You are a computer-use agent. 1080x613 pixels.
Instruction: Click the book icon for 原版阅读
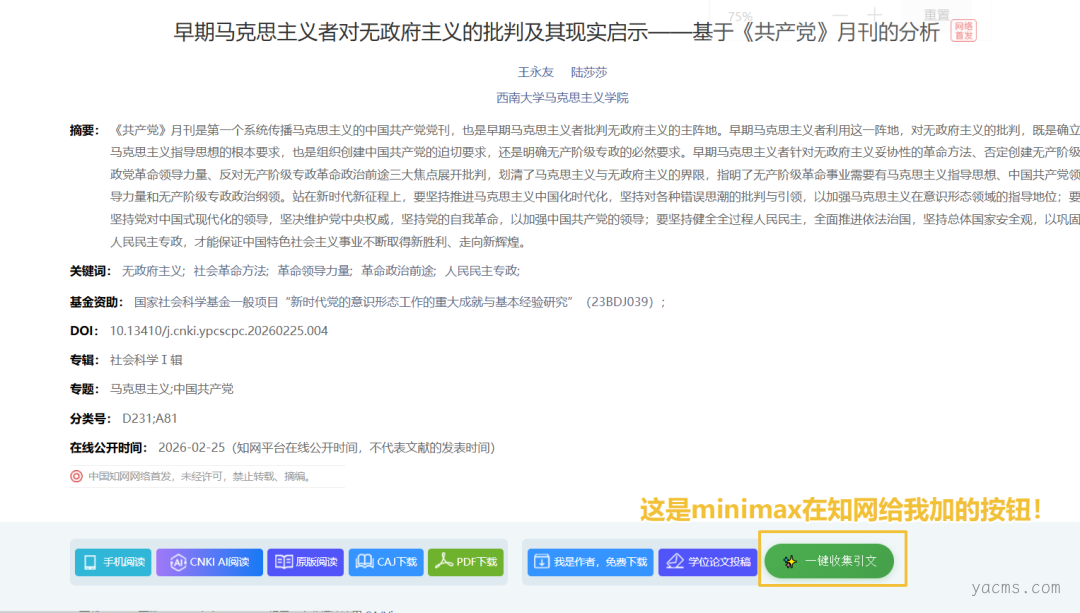click(x=284, y=562)
